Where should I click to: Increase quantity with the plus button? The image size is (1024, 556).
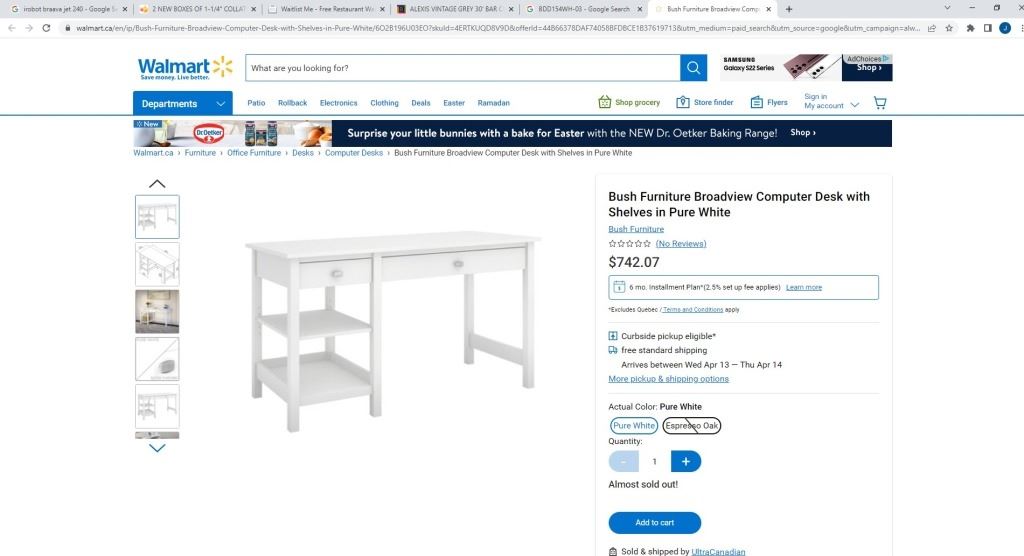[686, 461]
